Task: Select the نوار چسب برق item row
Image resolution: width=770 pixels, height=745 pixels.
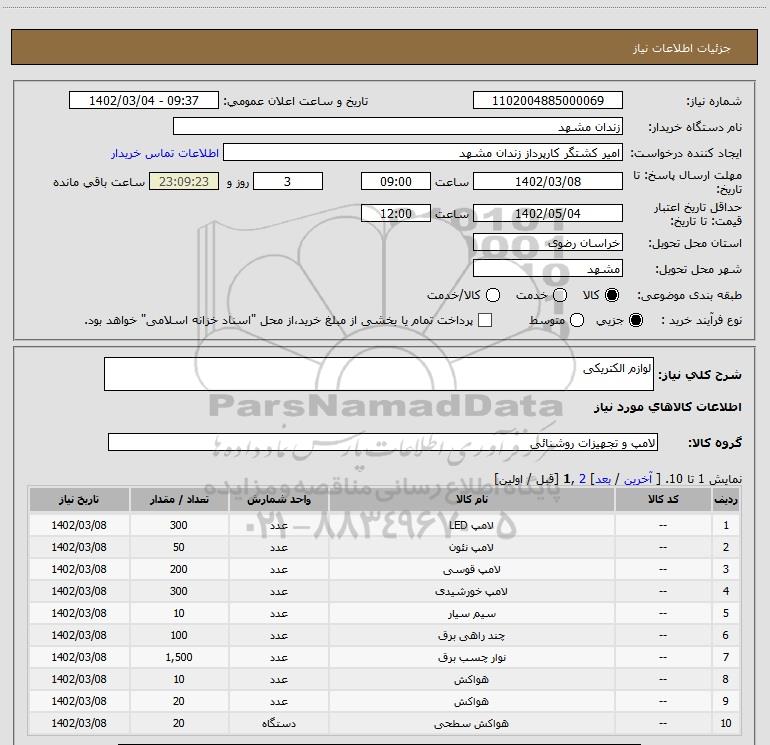Action: coord(384,657)
